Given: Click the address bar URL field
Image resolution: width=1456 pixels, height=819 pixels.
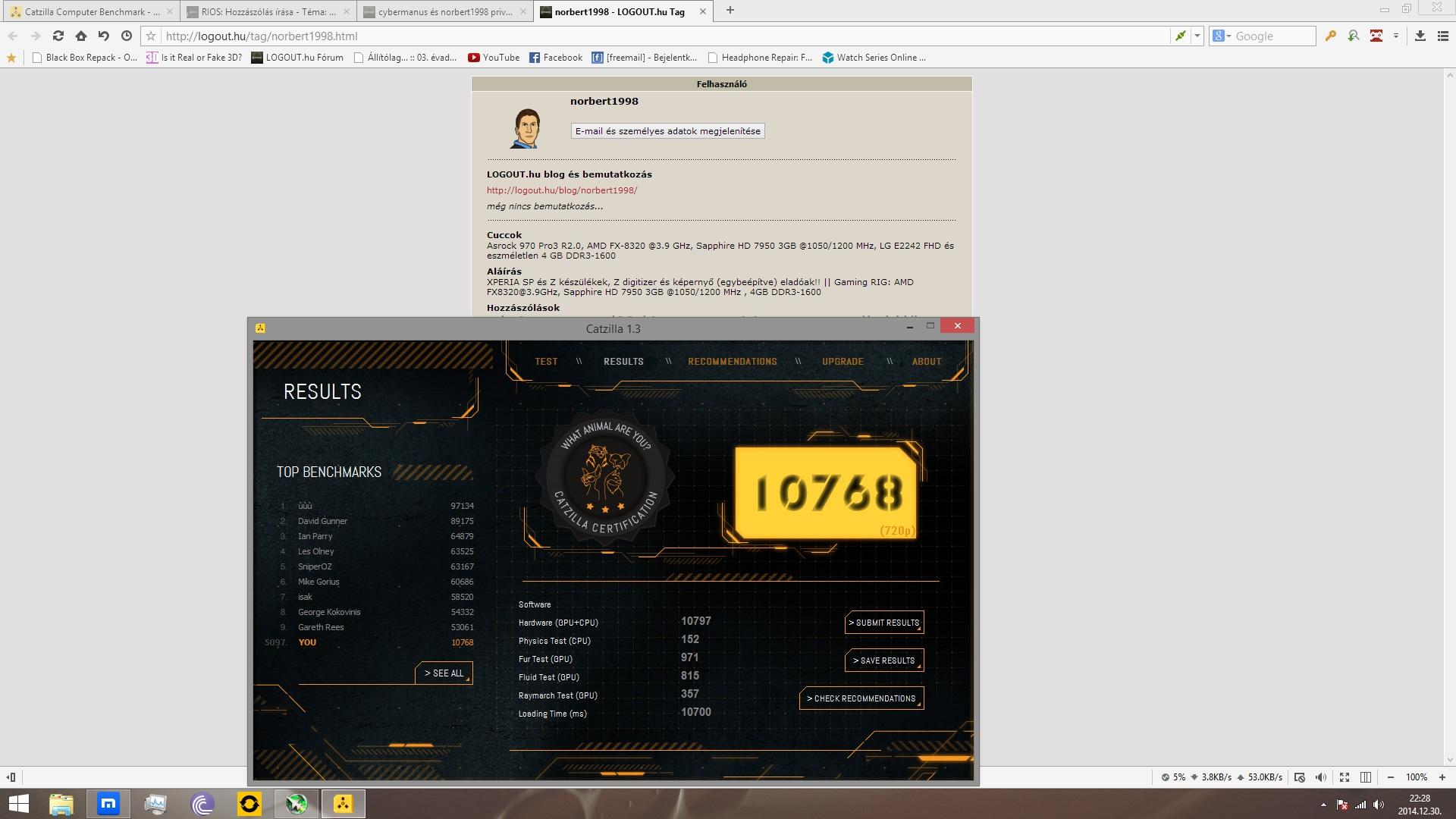Looking at the screenshot, I should click(664, 36).
